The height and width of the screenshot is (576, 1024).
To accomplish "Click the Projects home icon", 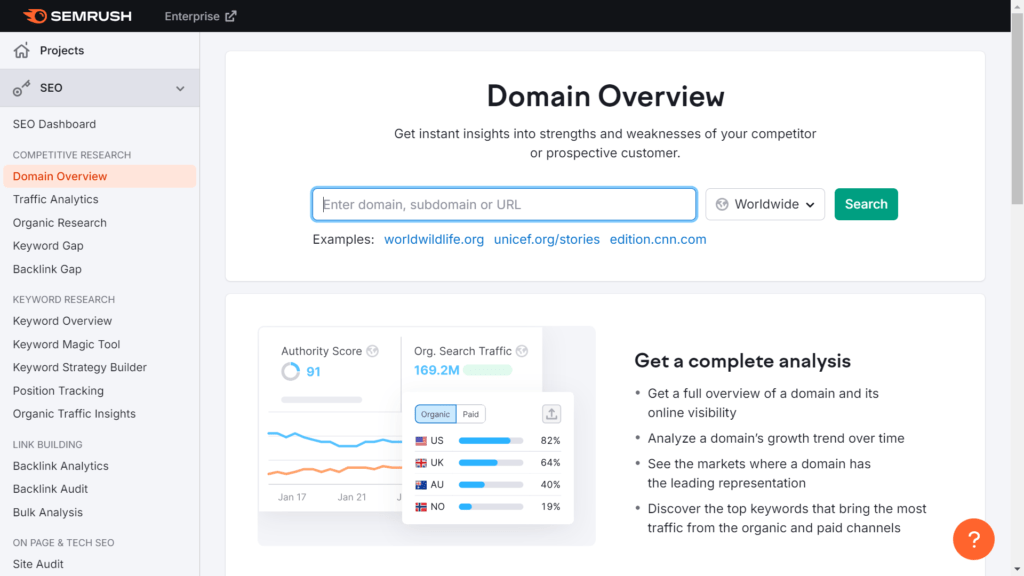I will pyautogui.click(x=22, y=50).
